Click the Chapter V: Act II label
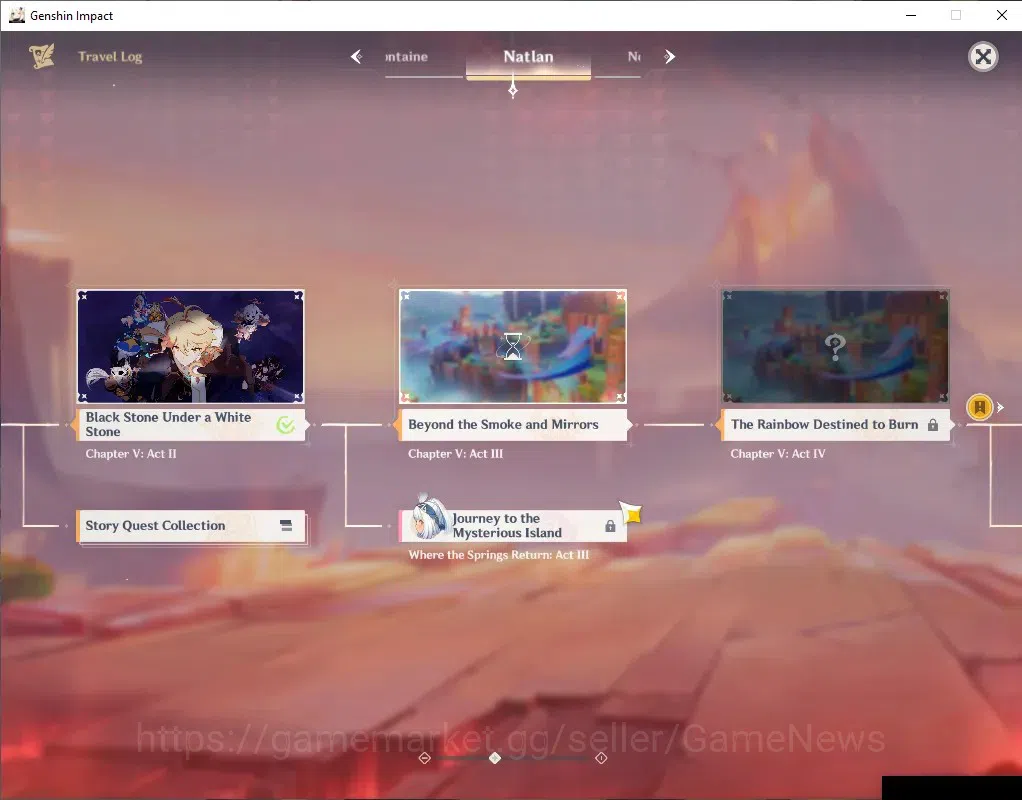This screenshot has height=800, width=1022. point(131,454)
